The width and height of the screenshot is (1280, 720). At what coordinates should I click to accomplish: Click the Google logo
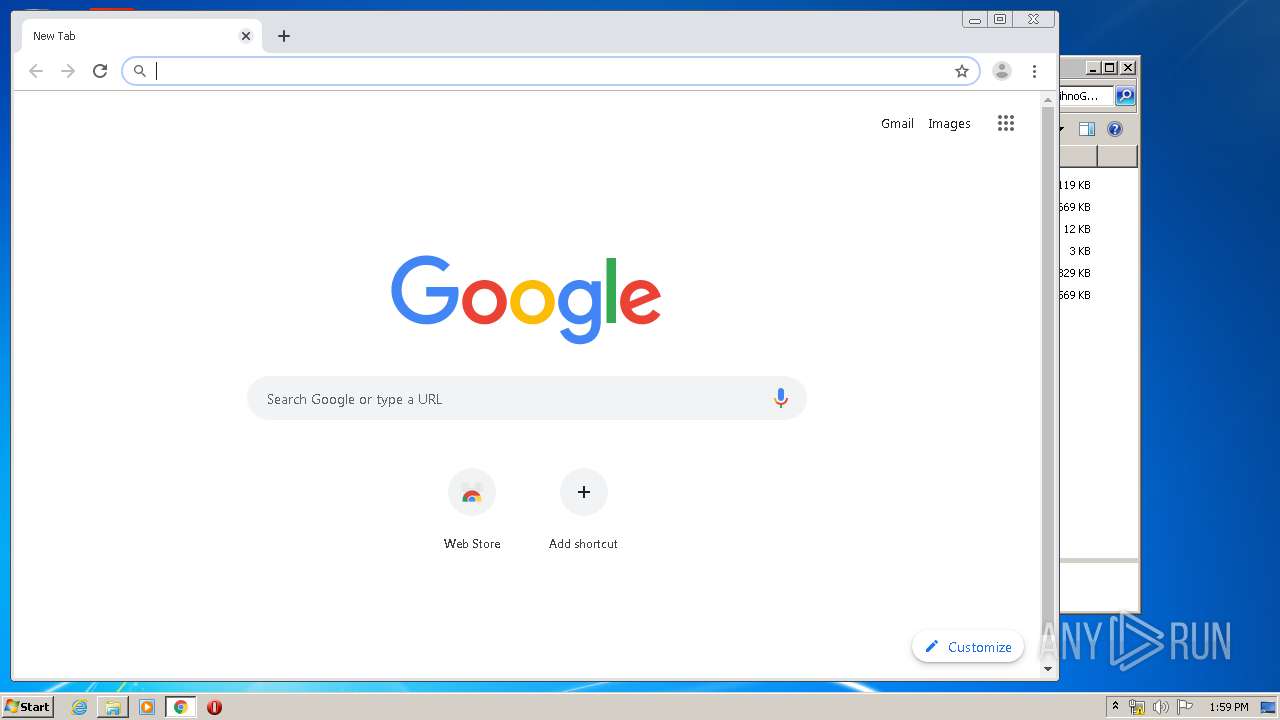(526, 299)
